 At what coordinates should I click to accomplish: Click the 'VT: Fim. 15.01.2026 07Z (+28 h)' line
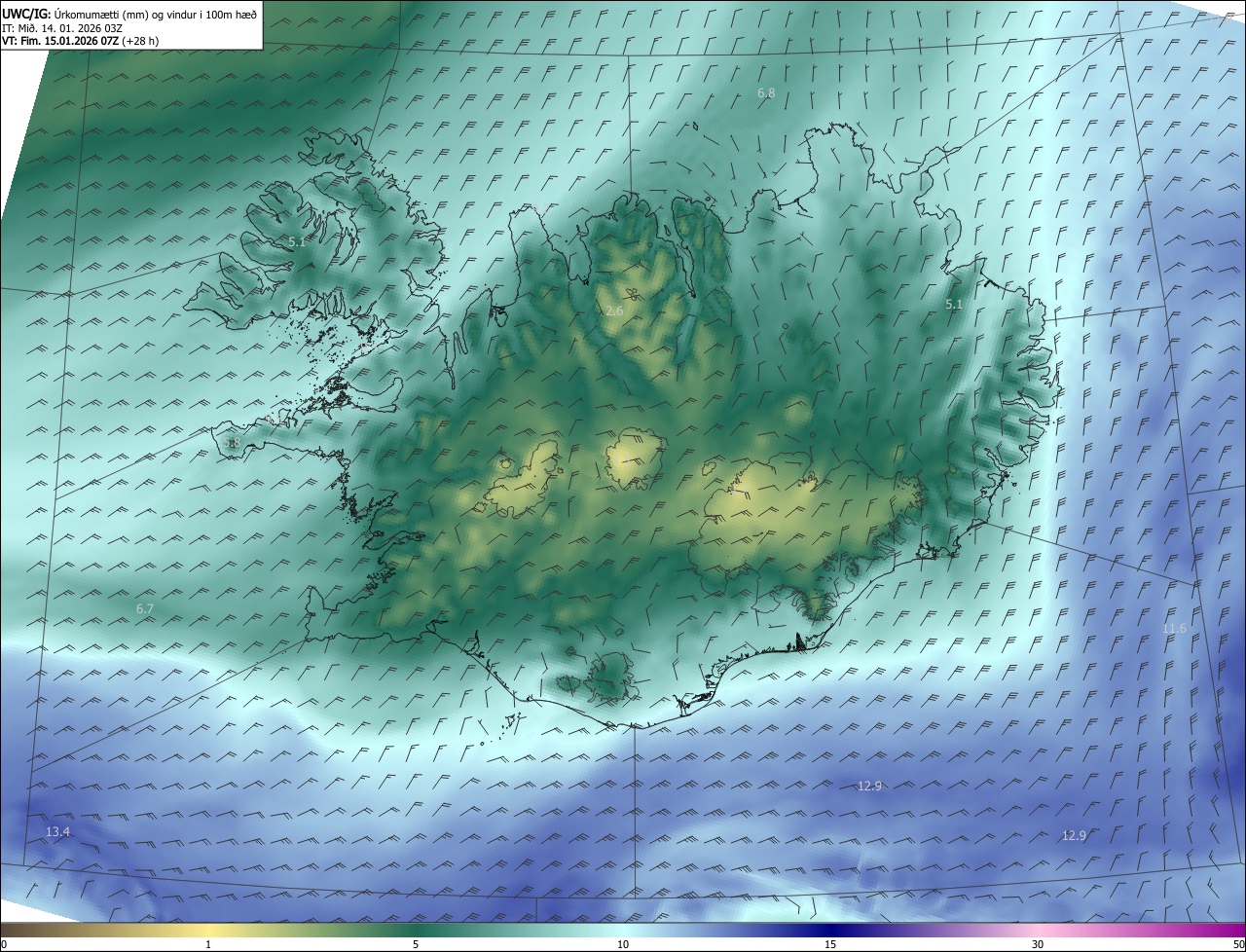click(80, 41)
